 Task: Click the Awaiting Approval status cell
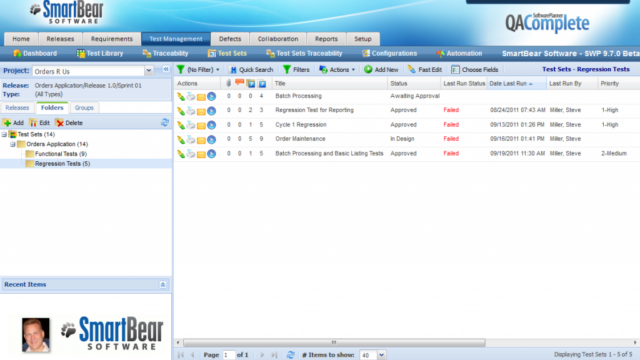(415, 96)
